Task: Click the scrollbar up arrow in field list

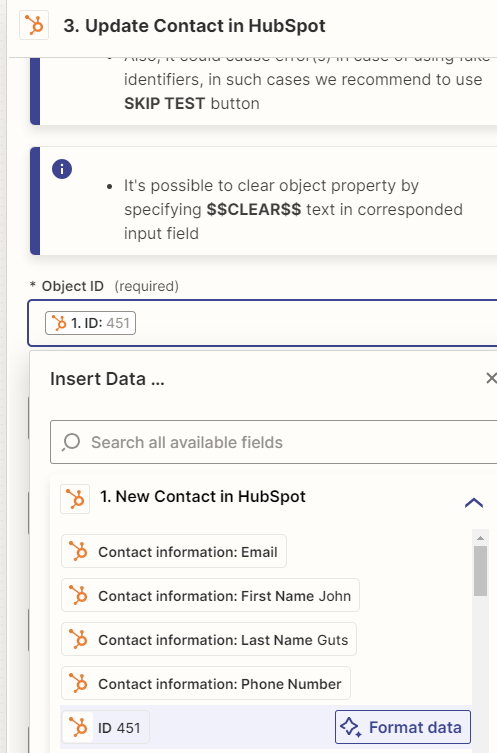Action: coord(480,538)
